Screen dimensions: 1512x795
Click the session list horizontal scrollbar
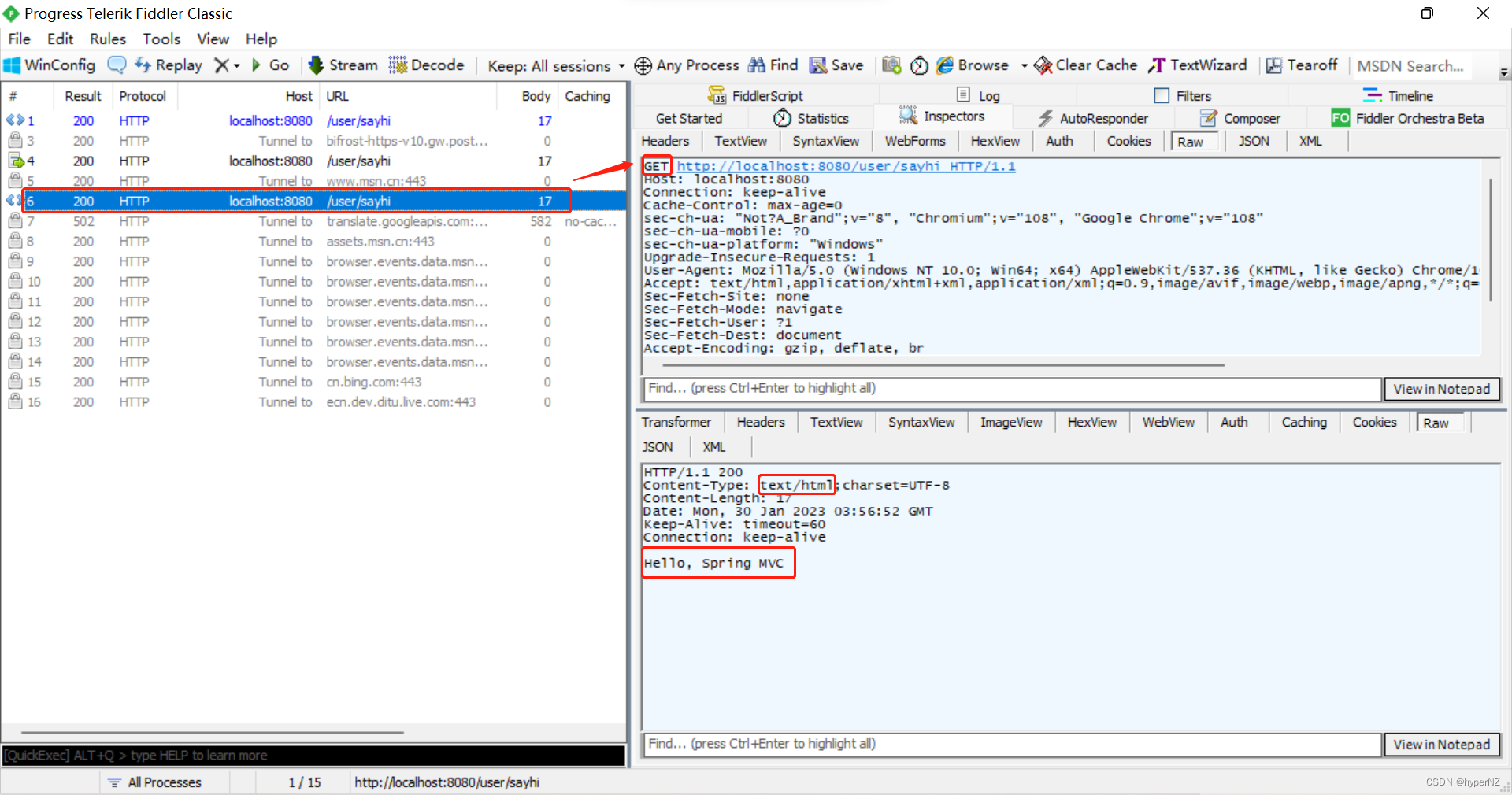click(x=213, y=732)
